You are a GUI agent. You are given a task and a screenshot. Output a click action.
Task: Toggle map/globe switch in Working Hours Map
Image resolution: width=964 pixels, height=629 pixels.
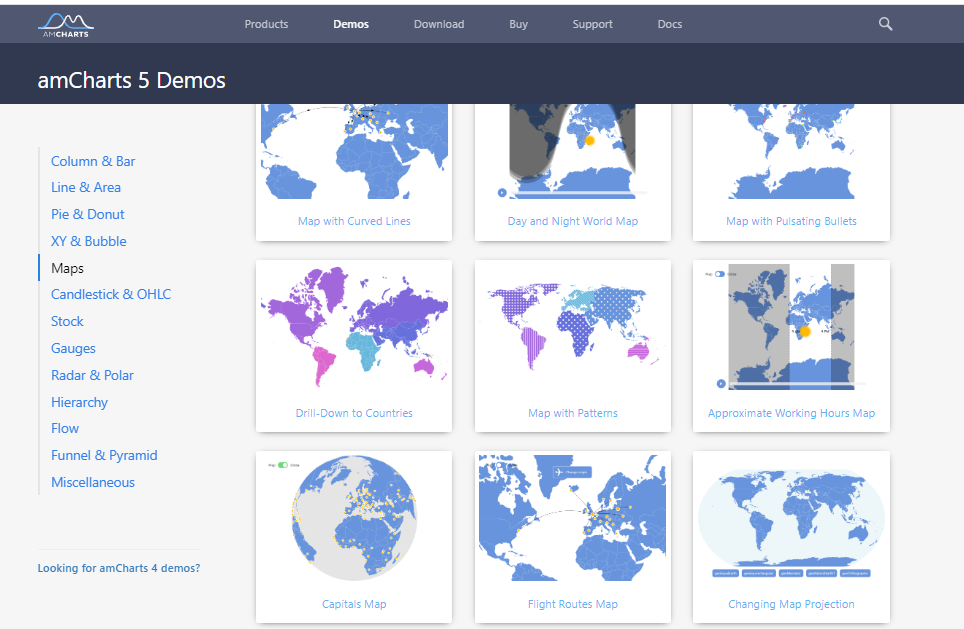pos(720,274)
